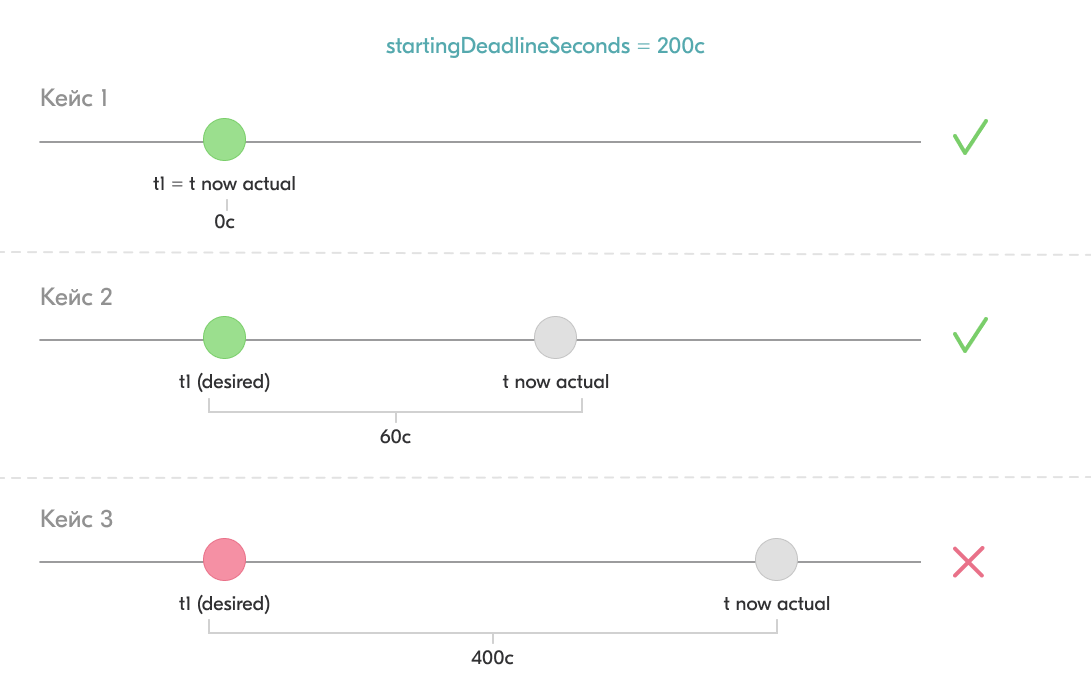This screenshot has width=1091, height=693.
Task: Click the green t1 circle in Кейс 2
Action: [224, 337]
